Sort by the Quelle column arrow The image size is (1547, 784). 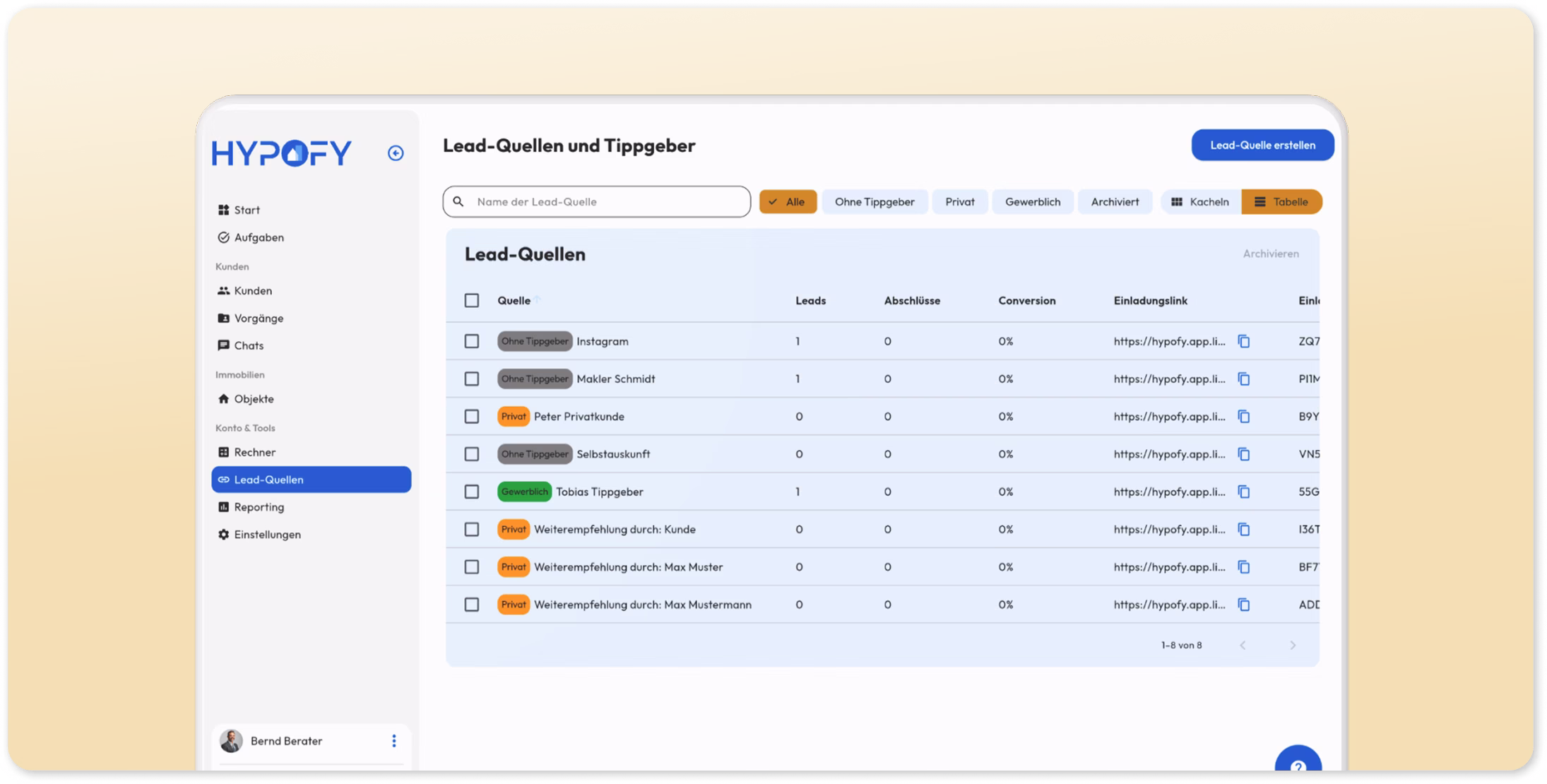(x=538, y=300)
